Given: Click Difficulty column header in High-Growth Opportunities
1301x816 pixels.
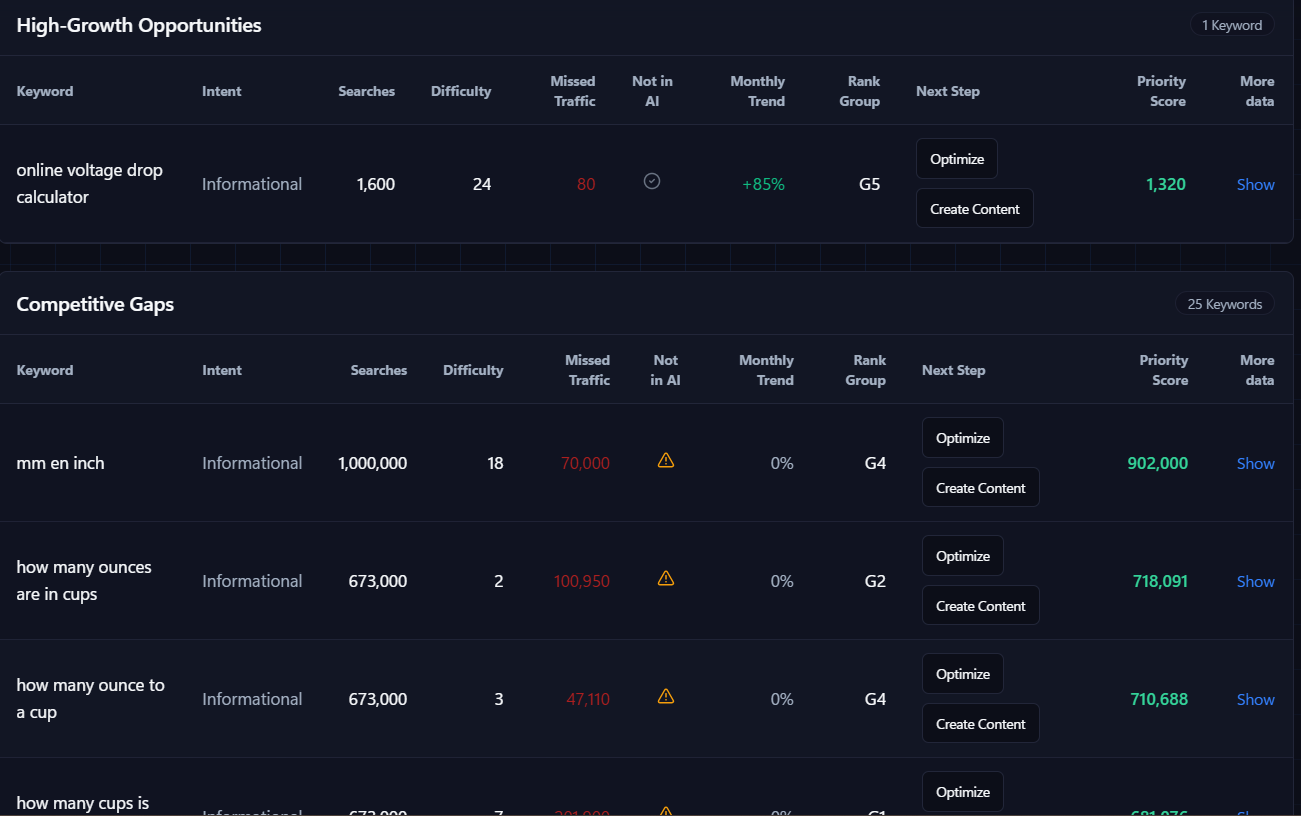Looking at the screenshot, I should pos(461,91).
